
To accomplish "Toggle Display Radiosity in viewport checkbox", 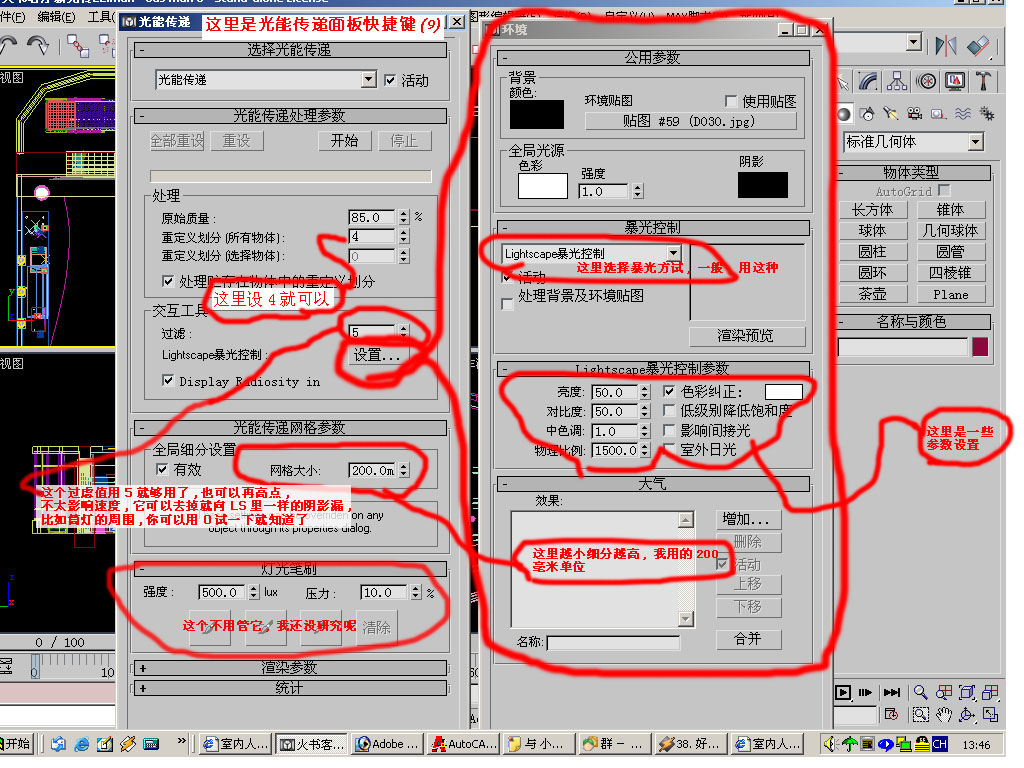I will (x=168, y=380).
